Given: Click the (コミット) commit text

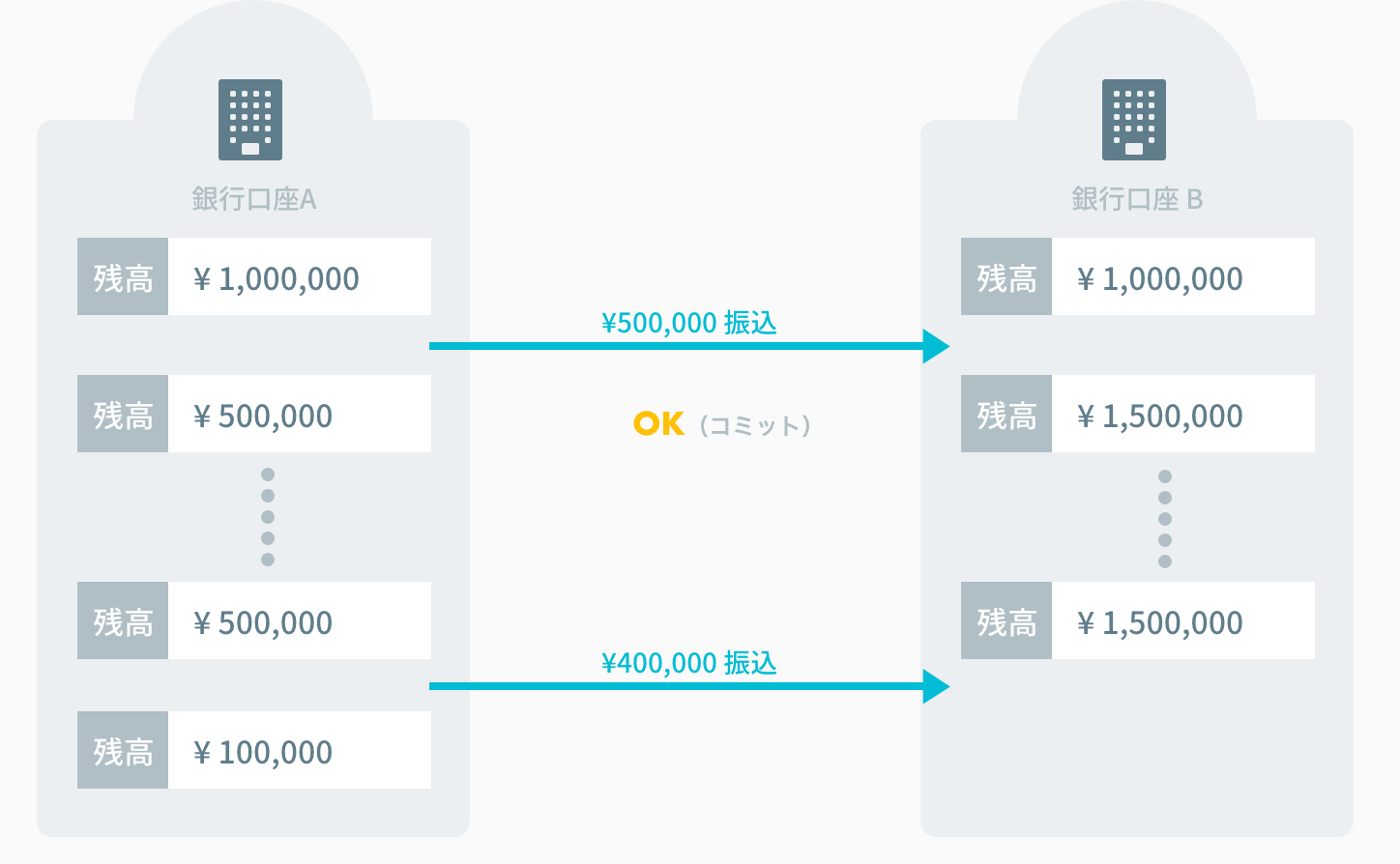Looking at the screenshot, I should (x=755, y=425).
